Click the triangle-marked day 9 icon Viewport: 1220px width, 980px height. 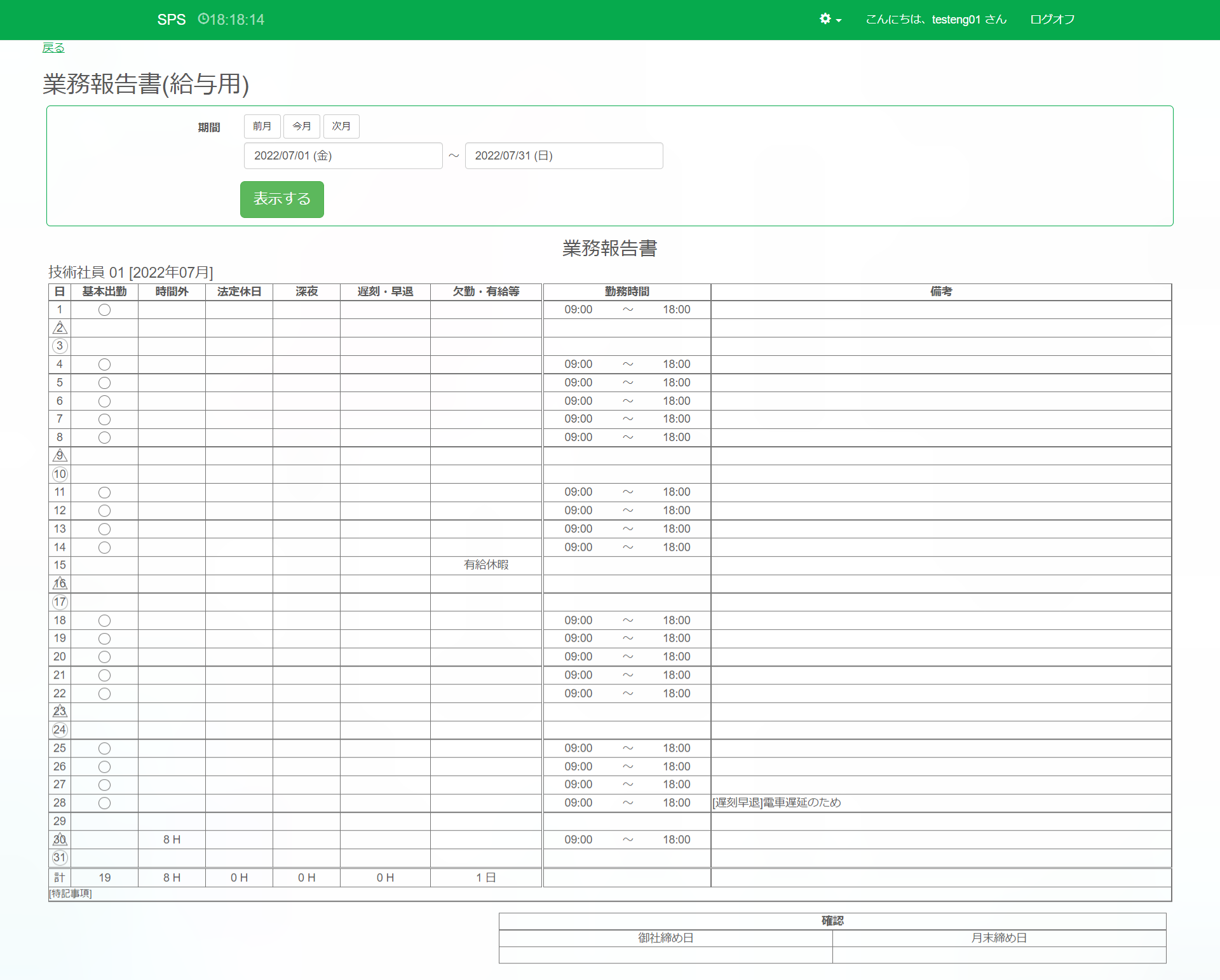pyautogui.click(x=60, y=456)
